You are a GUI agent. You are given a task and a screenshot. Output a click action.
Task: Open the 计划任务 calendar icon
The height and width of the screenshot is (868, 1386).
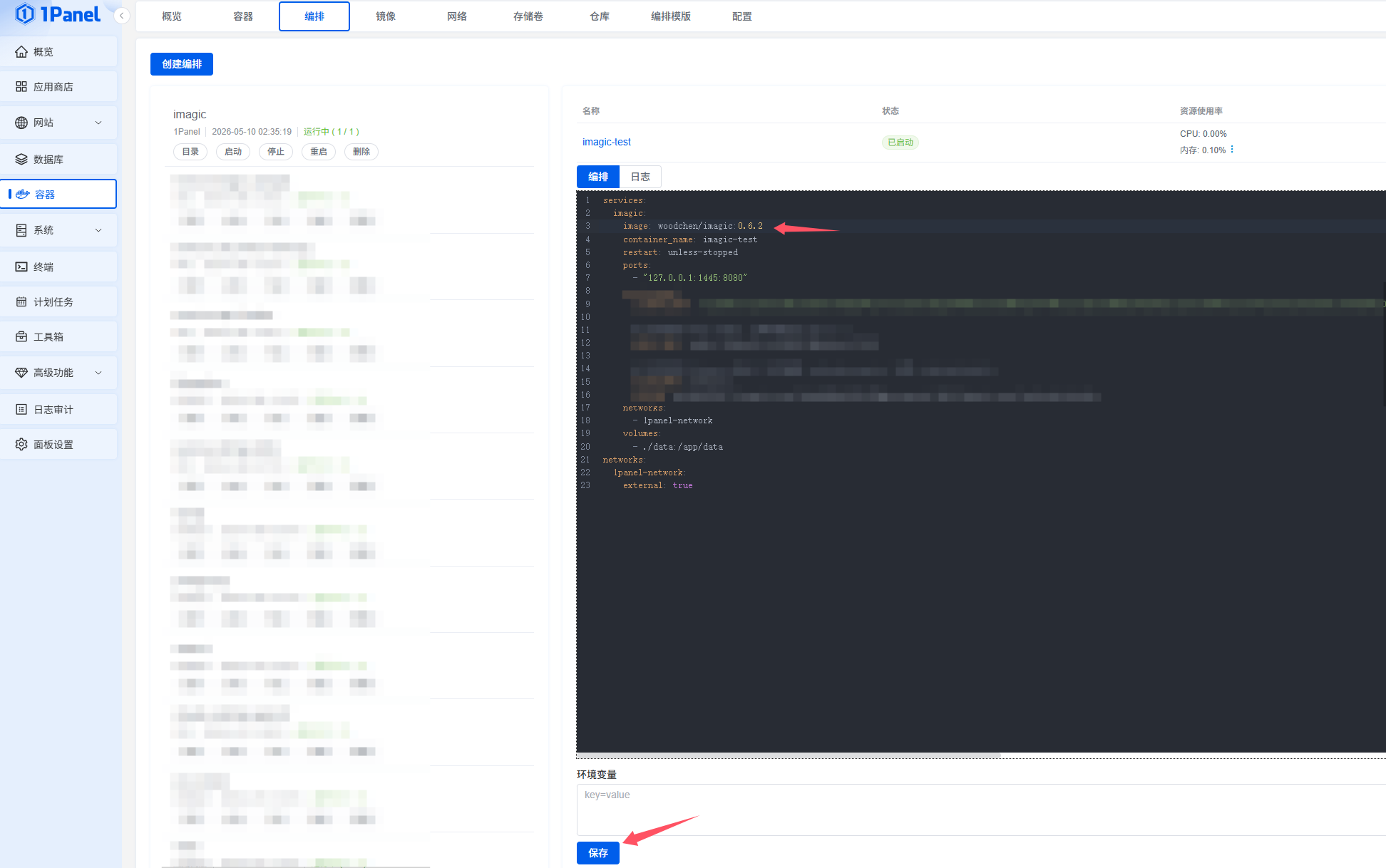21,302
